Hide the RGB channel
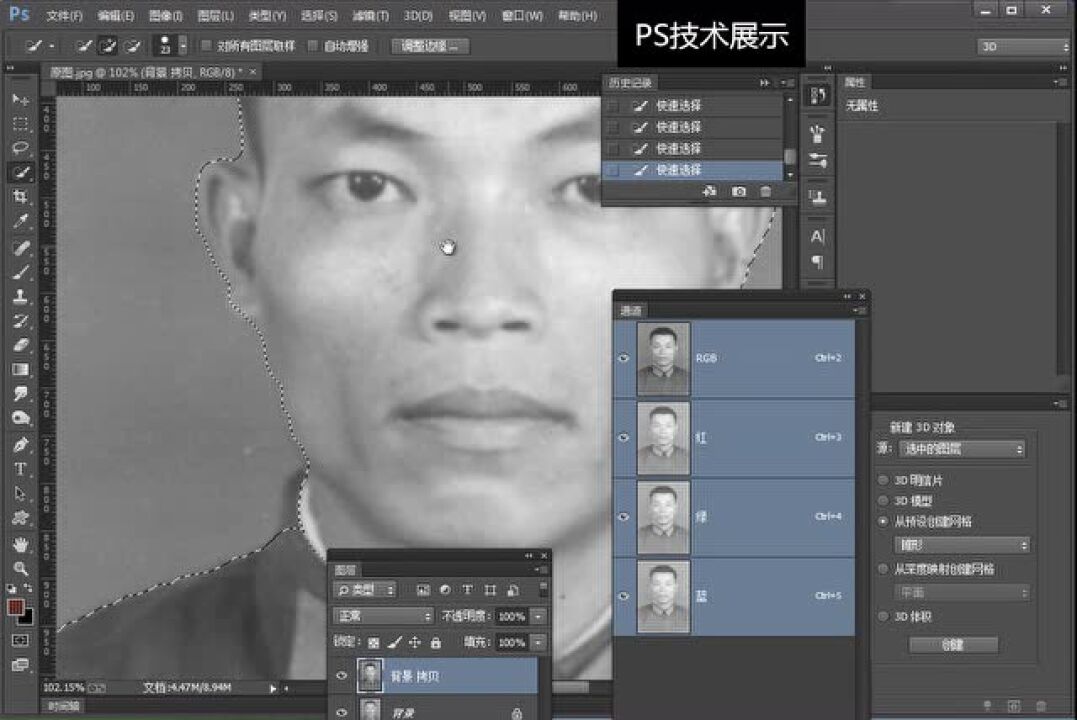Viewport: 1077px width, 720px height. pos(624,358)
